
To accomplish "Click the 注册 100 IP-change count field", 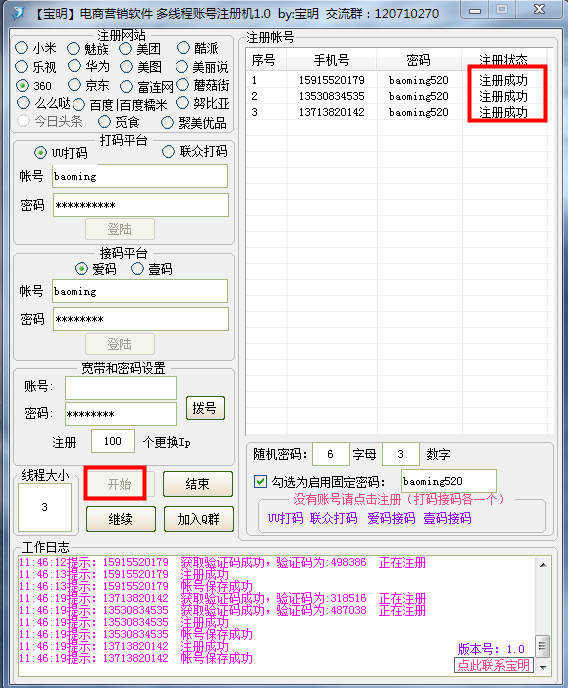I will click(113, 441).
